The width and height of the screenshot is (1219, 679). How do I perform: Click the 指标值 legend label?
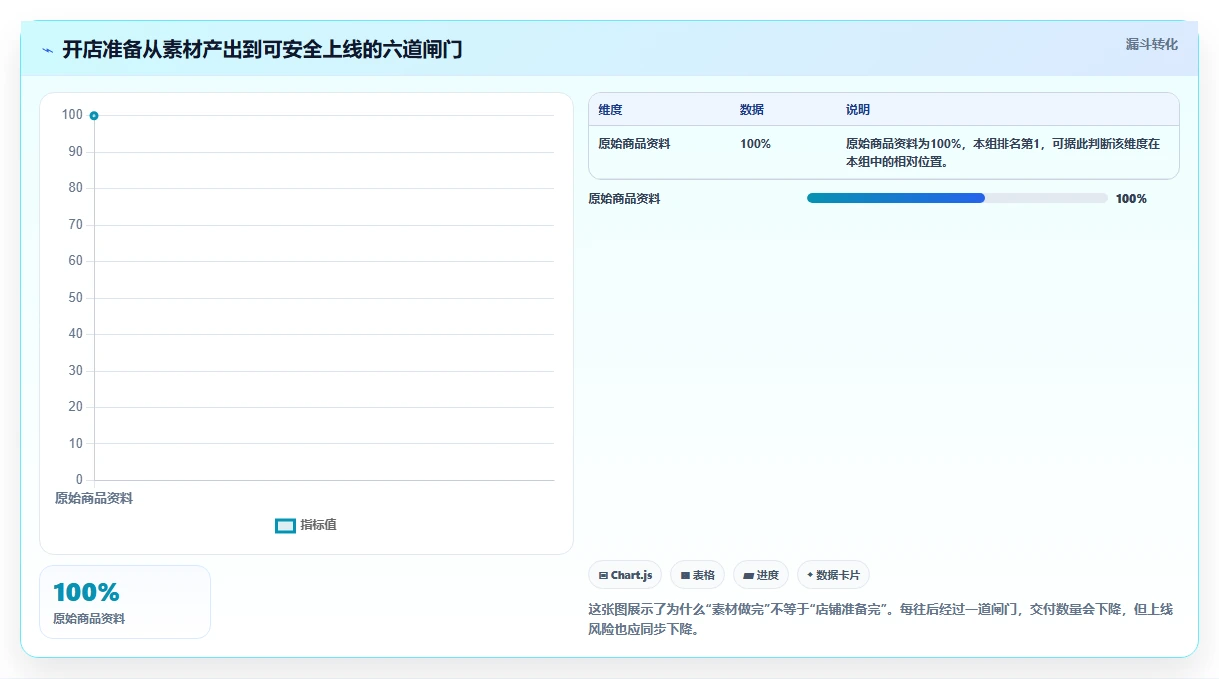[319, 525]
